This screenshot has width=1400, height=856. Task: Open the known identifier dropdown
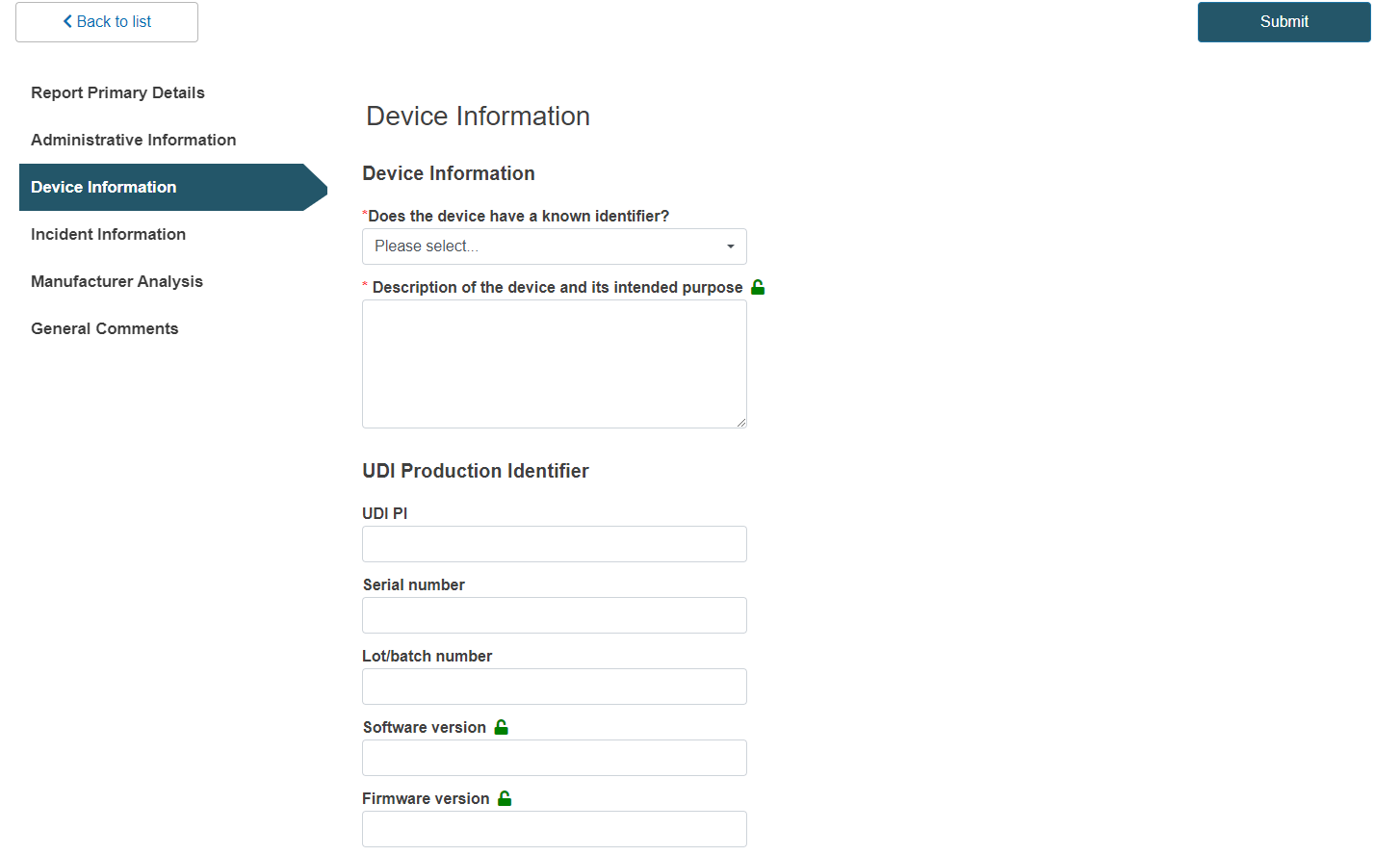point(554,246)
